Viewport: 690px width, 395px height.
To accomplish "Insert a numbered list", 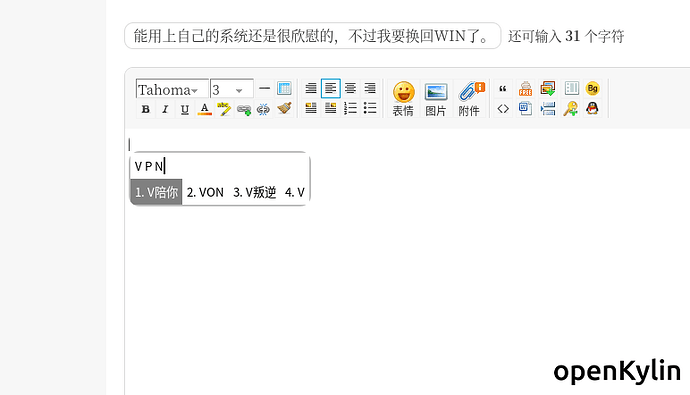I will pyautogui.click(x=350, y=108).
